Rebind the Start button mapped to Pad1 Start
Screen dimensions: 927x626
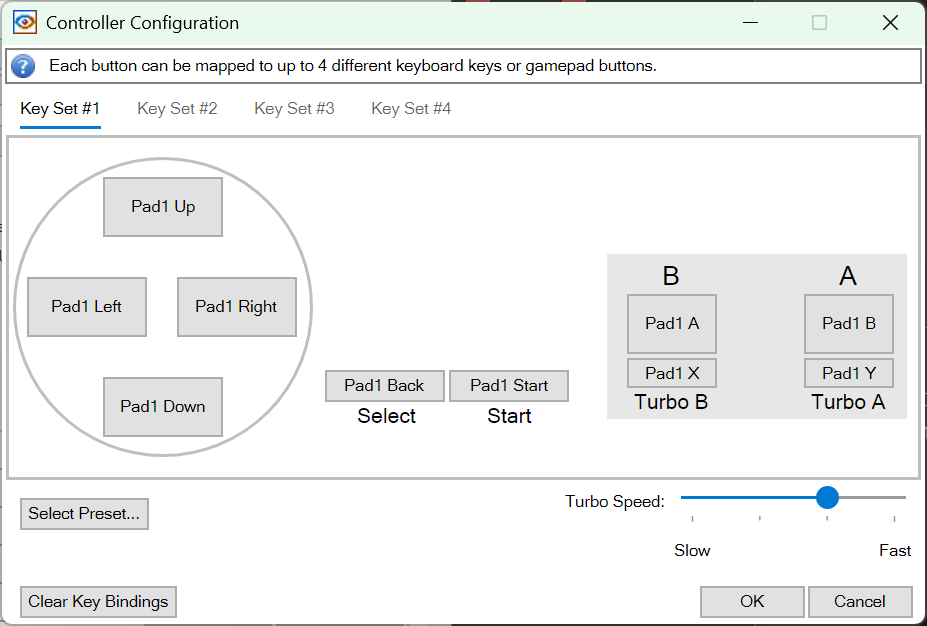click(x=508, y=385)
